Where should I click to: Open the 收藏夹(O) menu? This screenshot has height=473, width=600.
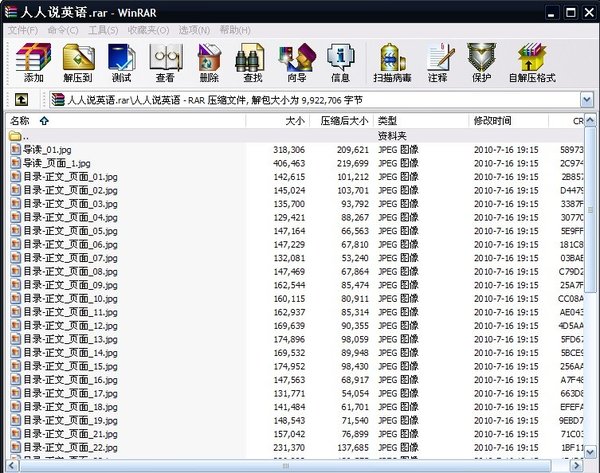click(148, 30)
